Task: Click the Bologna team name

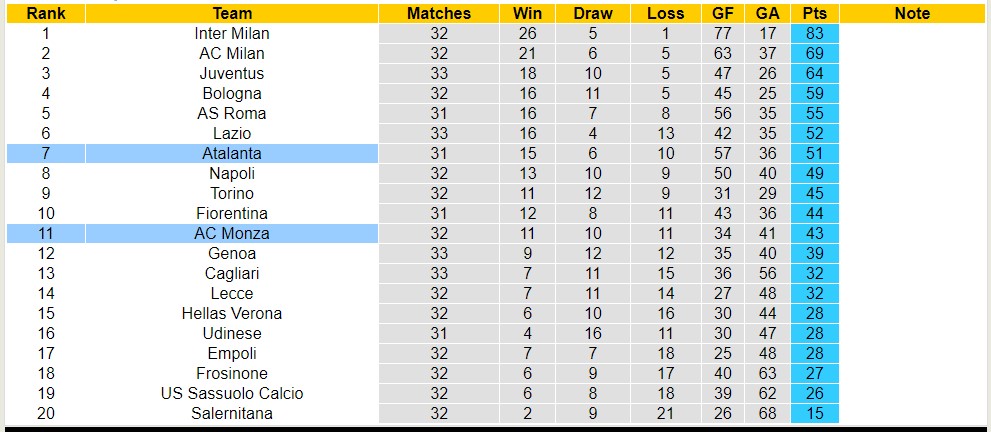Action: click(232, 93)
